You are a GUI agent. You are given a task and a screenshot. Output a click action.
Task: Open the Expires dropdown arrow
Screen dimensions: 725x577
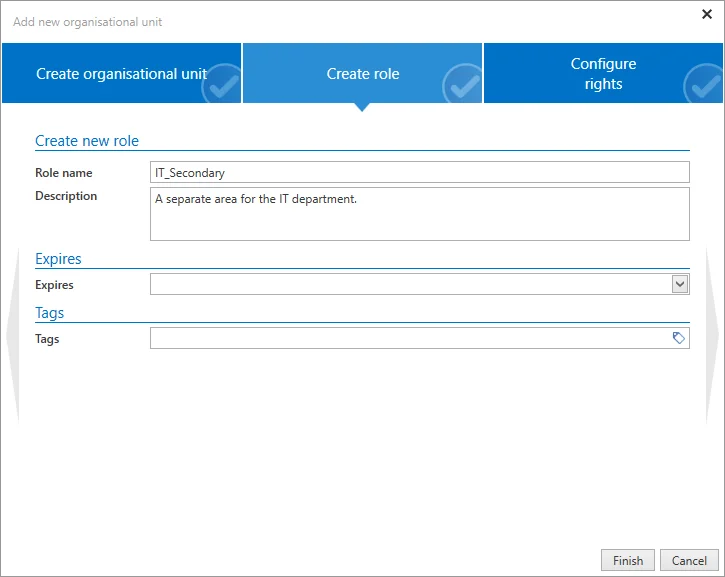680,284
